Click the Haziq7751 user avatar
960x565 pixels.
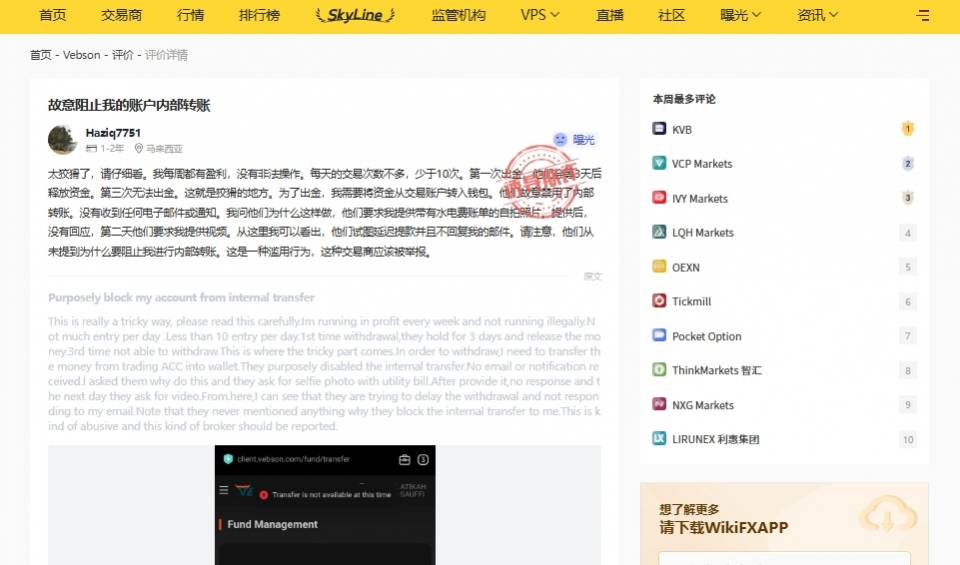(x=63, y=140)
